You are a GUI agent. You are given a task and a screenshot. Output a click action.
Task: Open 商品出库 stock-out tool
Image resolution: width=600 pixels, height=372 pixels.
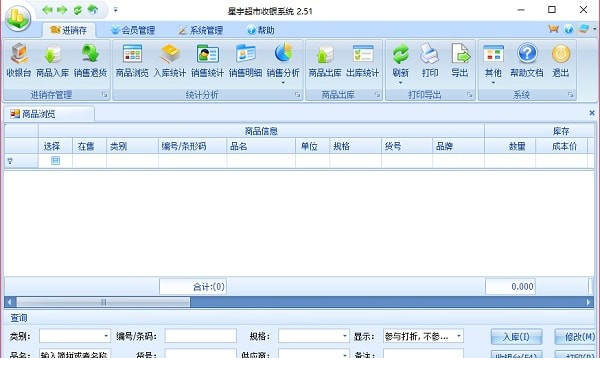pos(324,60)
